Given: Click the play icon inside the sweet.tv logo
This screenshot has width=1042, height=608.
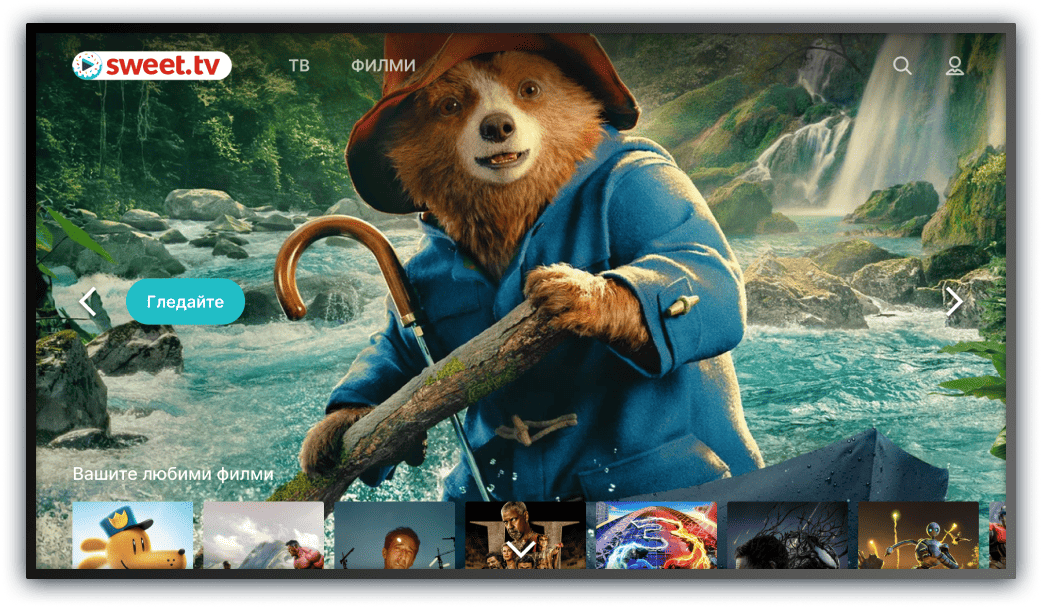Looking at the screenshot, I should (x=88, y=66).
